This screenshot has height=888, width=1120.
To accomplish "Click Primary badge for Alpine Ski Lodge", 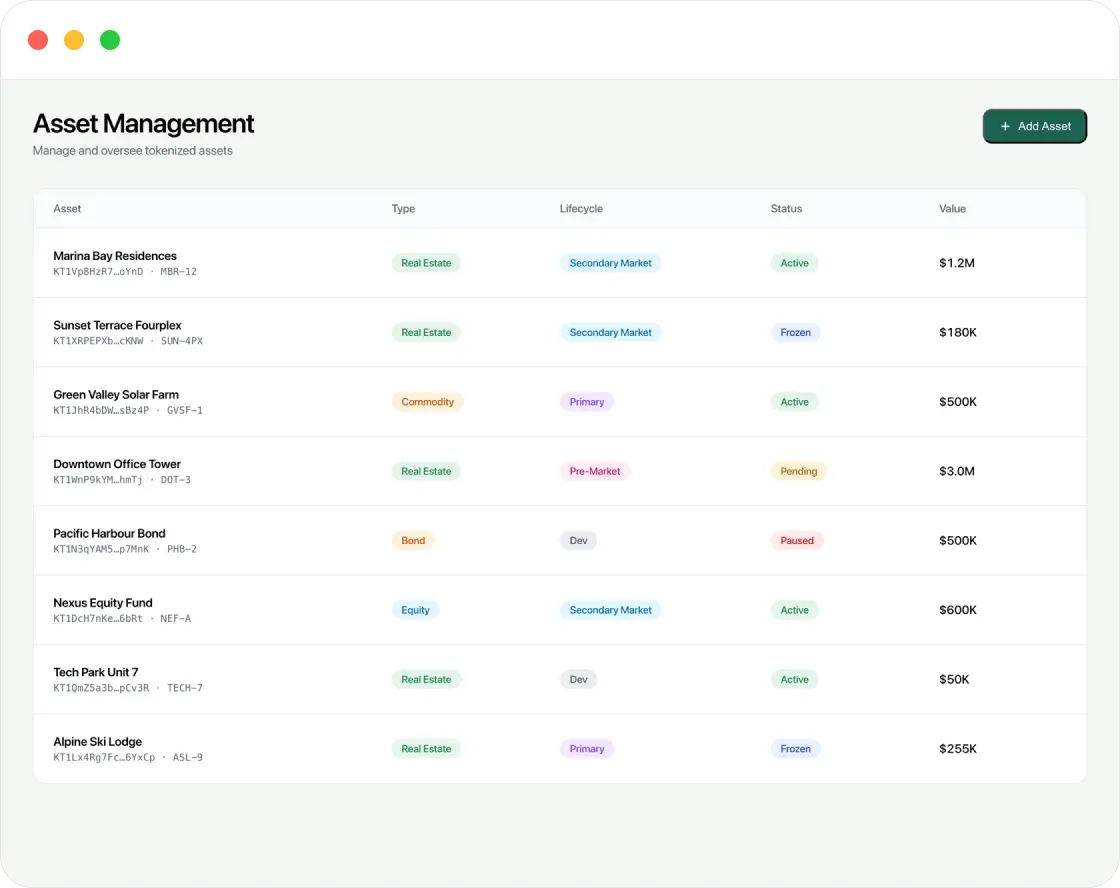I will tap(586, 748).
